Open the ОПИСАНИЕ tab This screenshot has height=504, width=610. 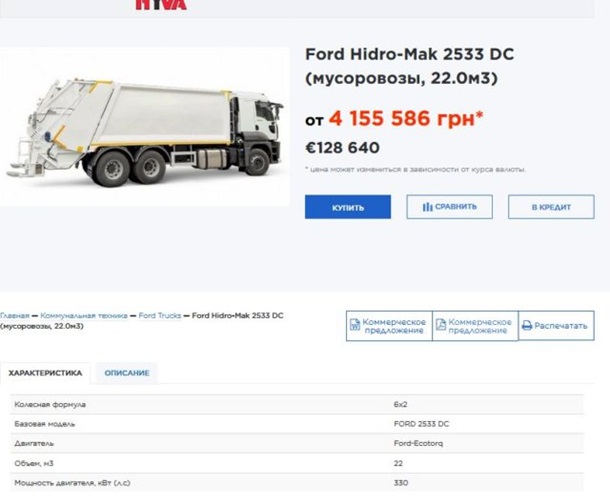pyautogui.click(x=126, y=373)
